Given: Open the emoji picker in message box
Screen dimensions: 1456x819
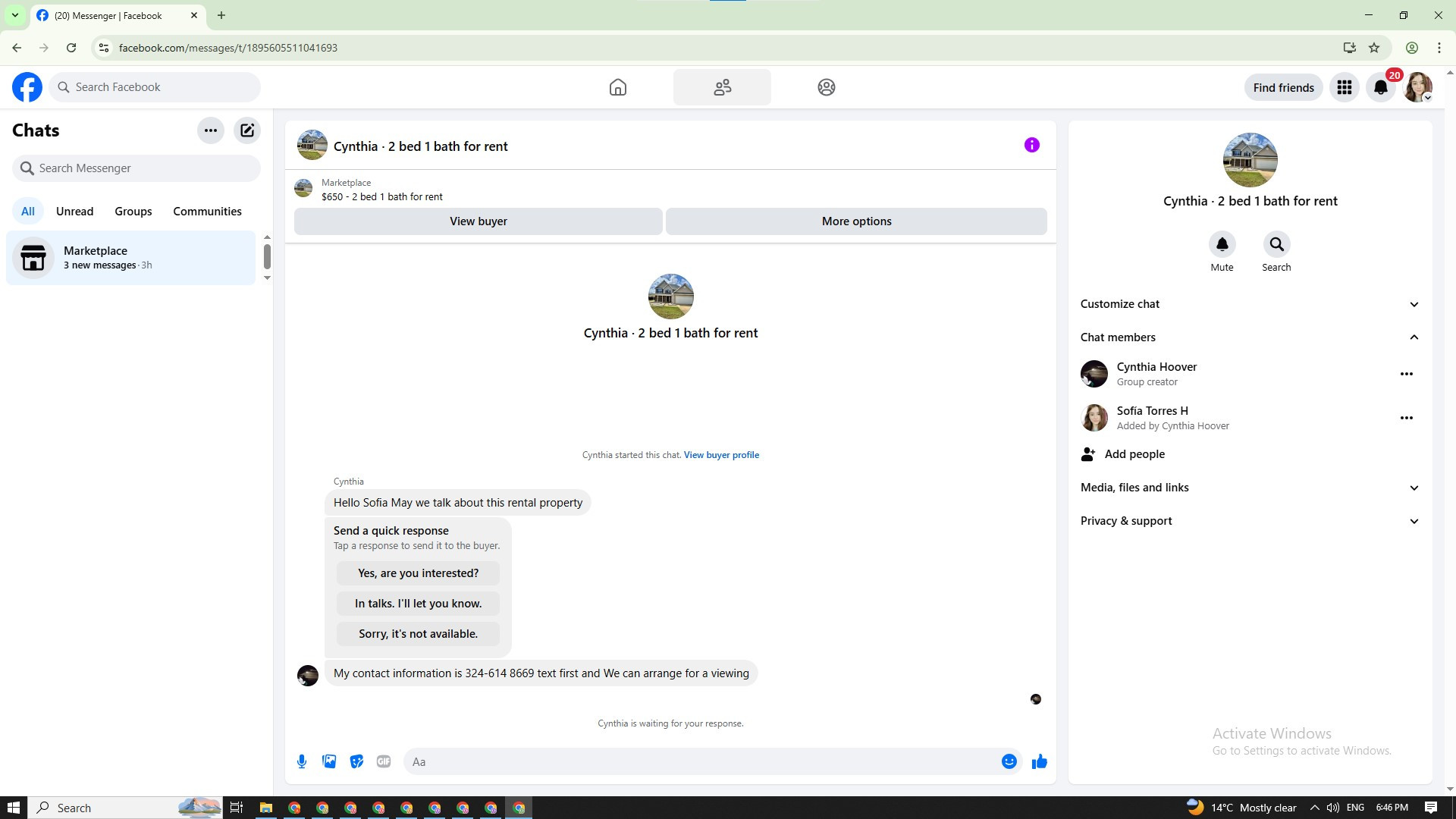Looking at the screenshot, I should coord(1009,761).
